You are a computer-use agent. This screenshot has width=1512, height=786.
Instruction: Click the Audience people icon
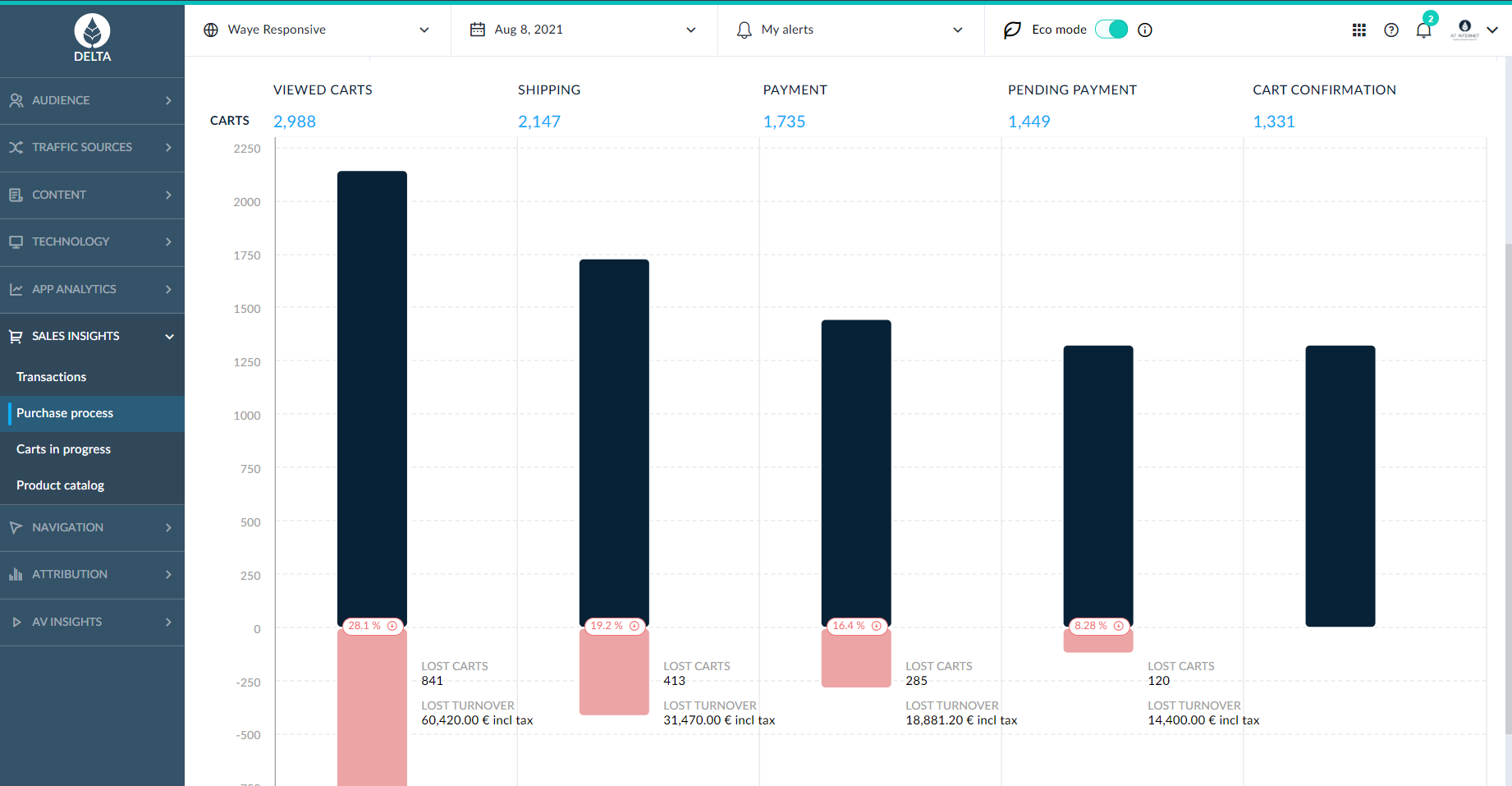16,100
